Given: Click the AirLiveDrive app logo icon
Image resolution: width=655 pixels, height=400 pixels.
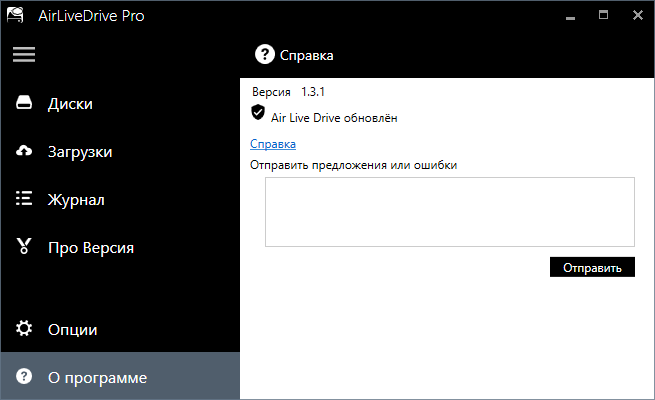Looking at the screenshot, I should pyautogui.click(x=15, y=15).
